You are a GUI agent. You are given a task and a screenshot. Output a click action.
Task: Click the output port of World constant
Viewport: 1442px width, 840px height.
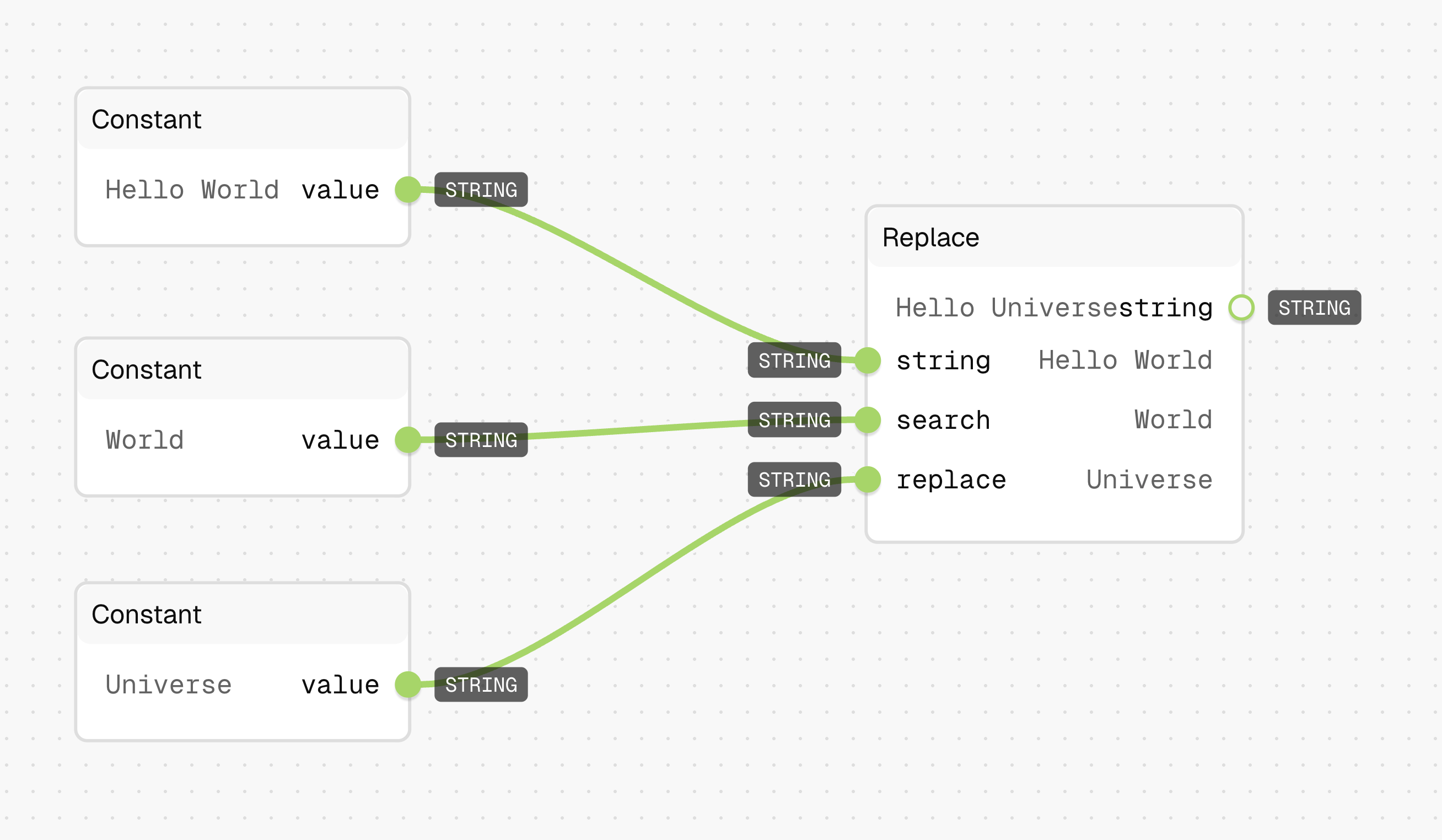coord(408,439)
